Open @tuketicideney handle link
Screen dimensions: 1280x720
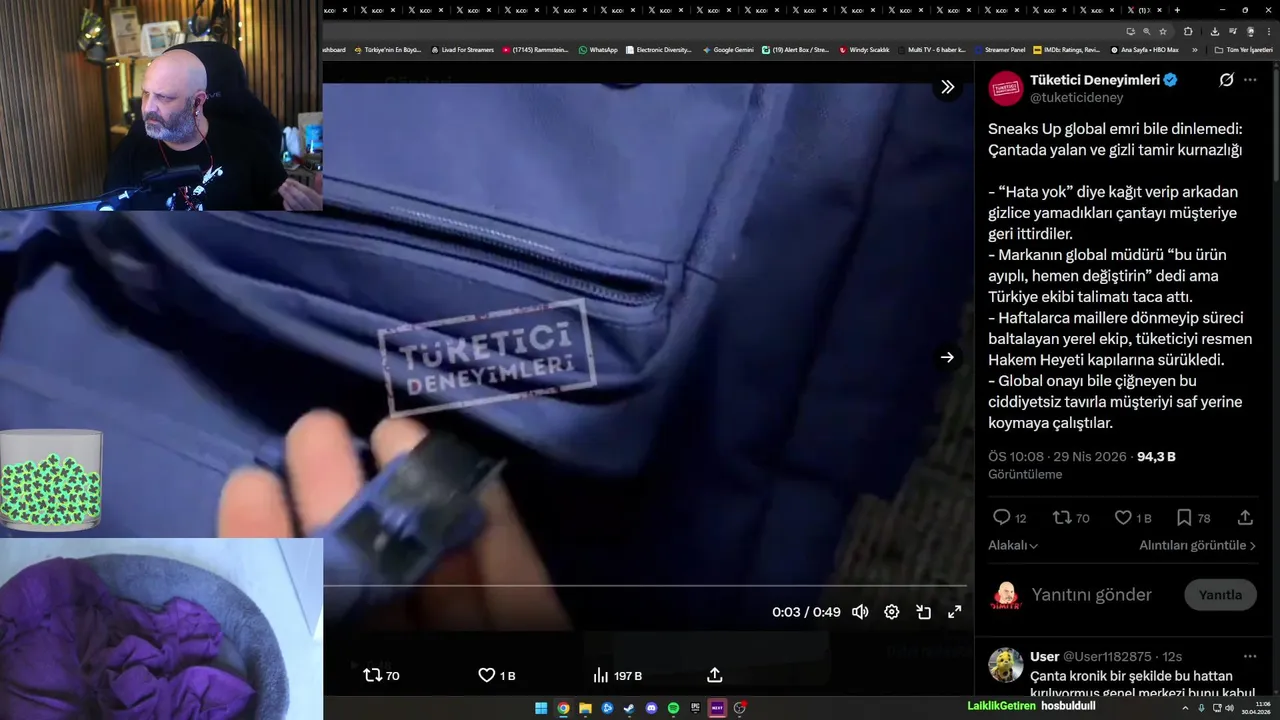1077,98
